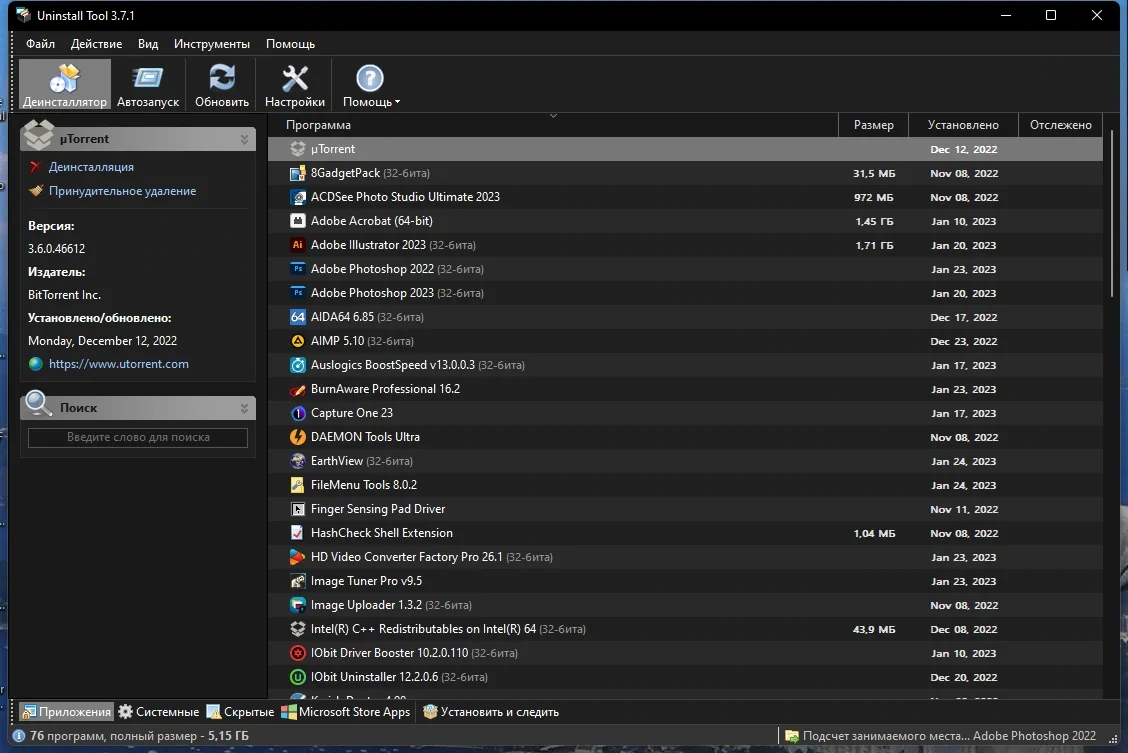Select ACDSee Photo Studio Ultimate icon
1128x753 pixels.
click(297, 197)
